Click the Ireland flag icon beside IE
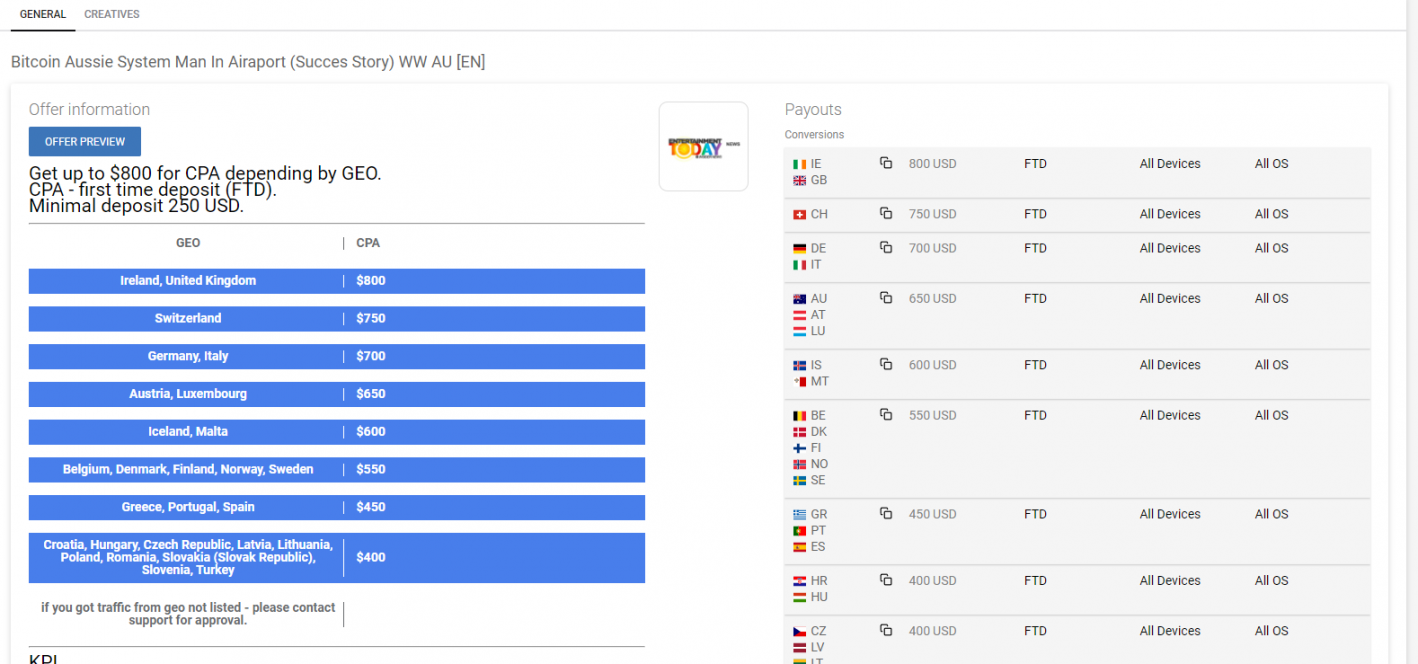The width and height of the screenshot is (1418, 664). (x=799, y=164)
